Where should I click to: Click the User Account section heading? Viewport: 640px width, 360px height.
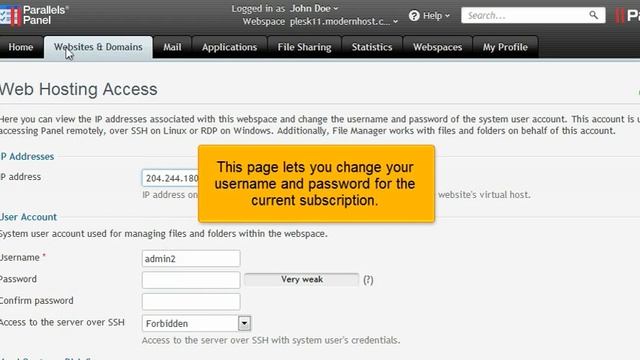[28, 217]
